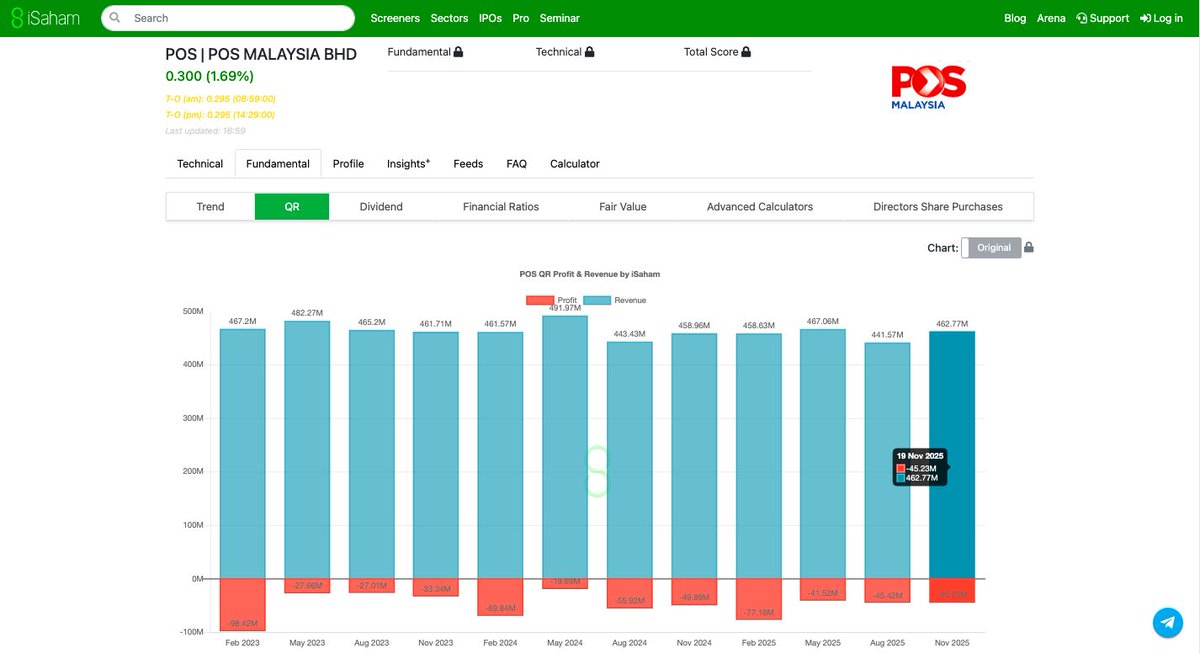Click the 0.300 (1.69%) price text

point(209,76)
